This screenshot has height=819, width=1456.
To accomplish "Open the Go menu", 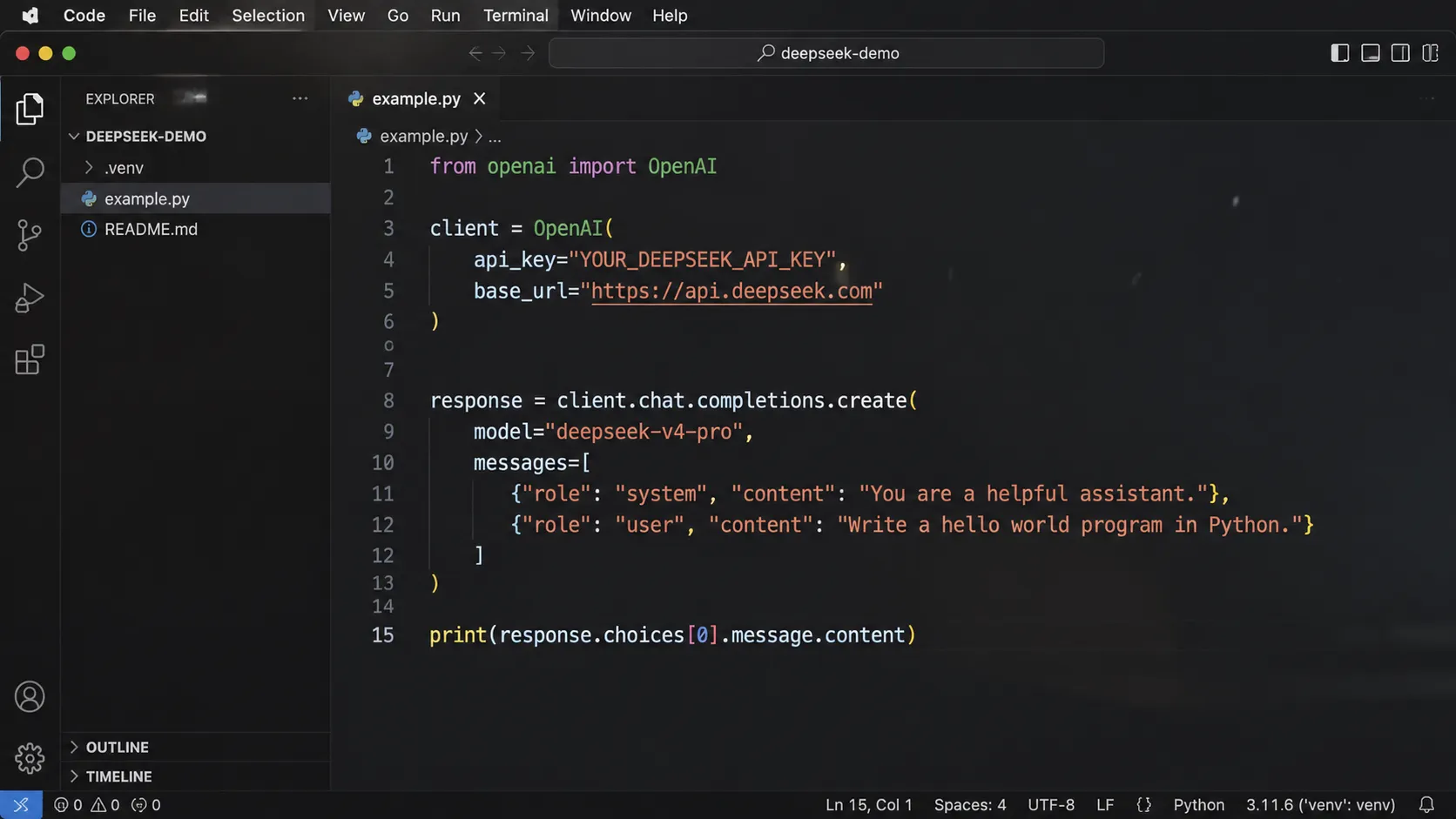I will click(397, 16).
